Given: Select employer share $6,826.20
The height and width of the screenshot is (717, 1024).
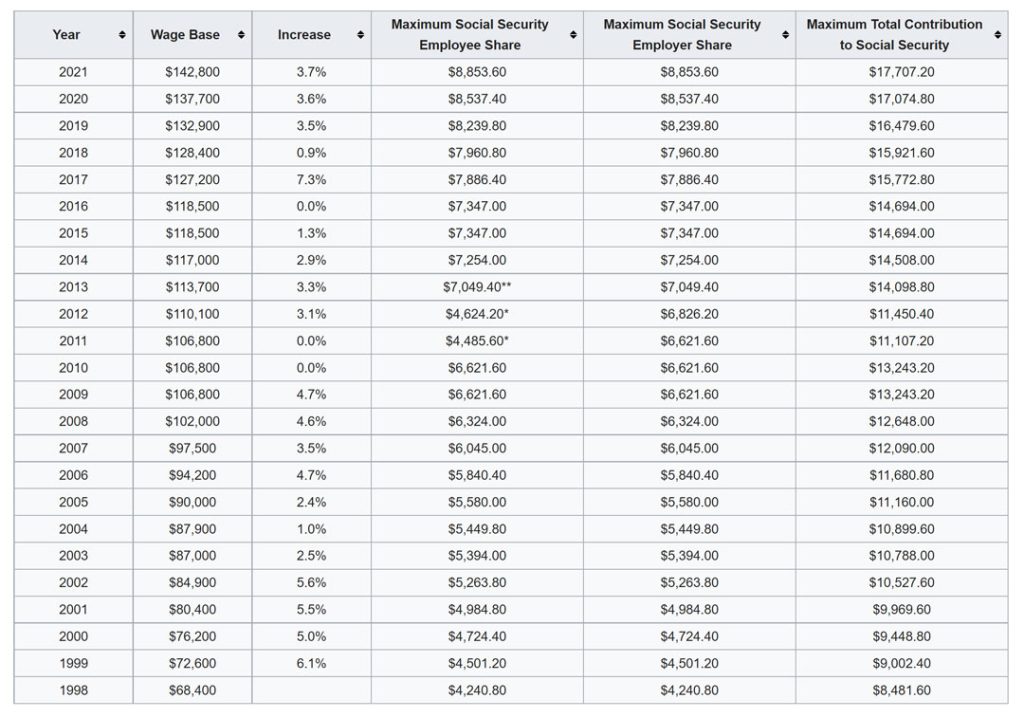Looking at the screenshot, I should pyautogui.click(x=689, y=314).
